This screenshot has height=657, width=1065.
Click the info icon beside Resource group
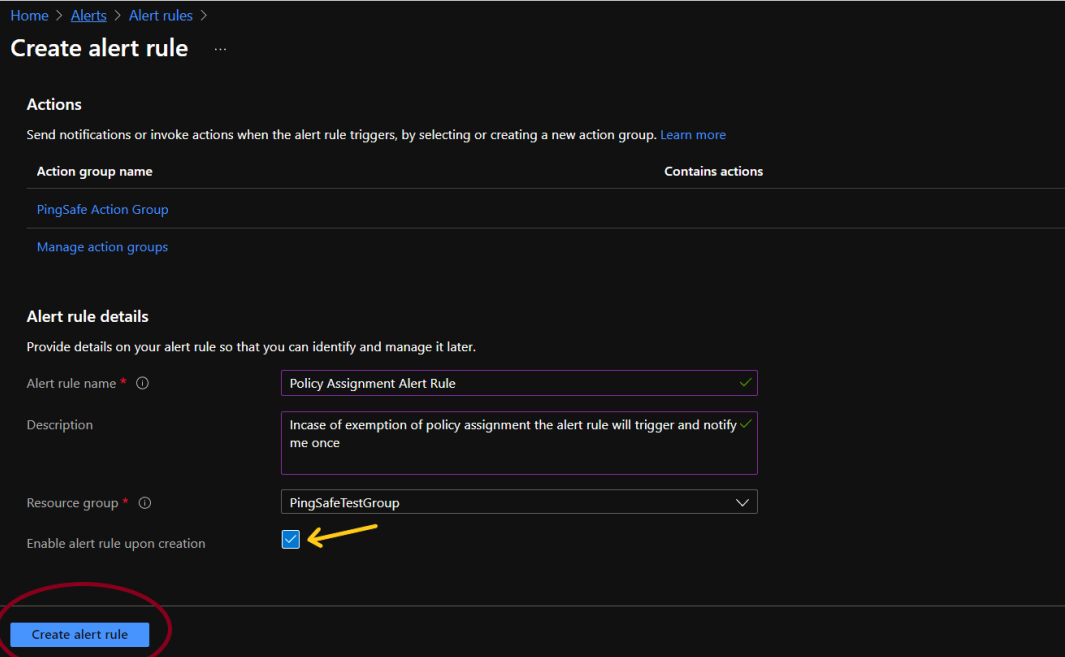click(x=144, y=503)
